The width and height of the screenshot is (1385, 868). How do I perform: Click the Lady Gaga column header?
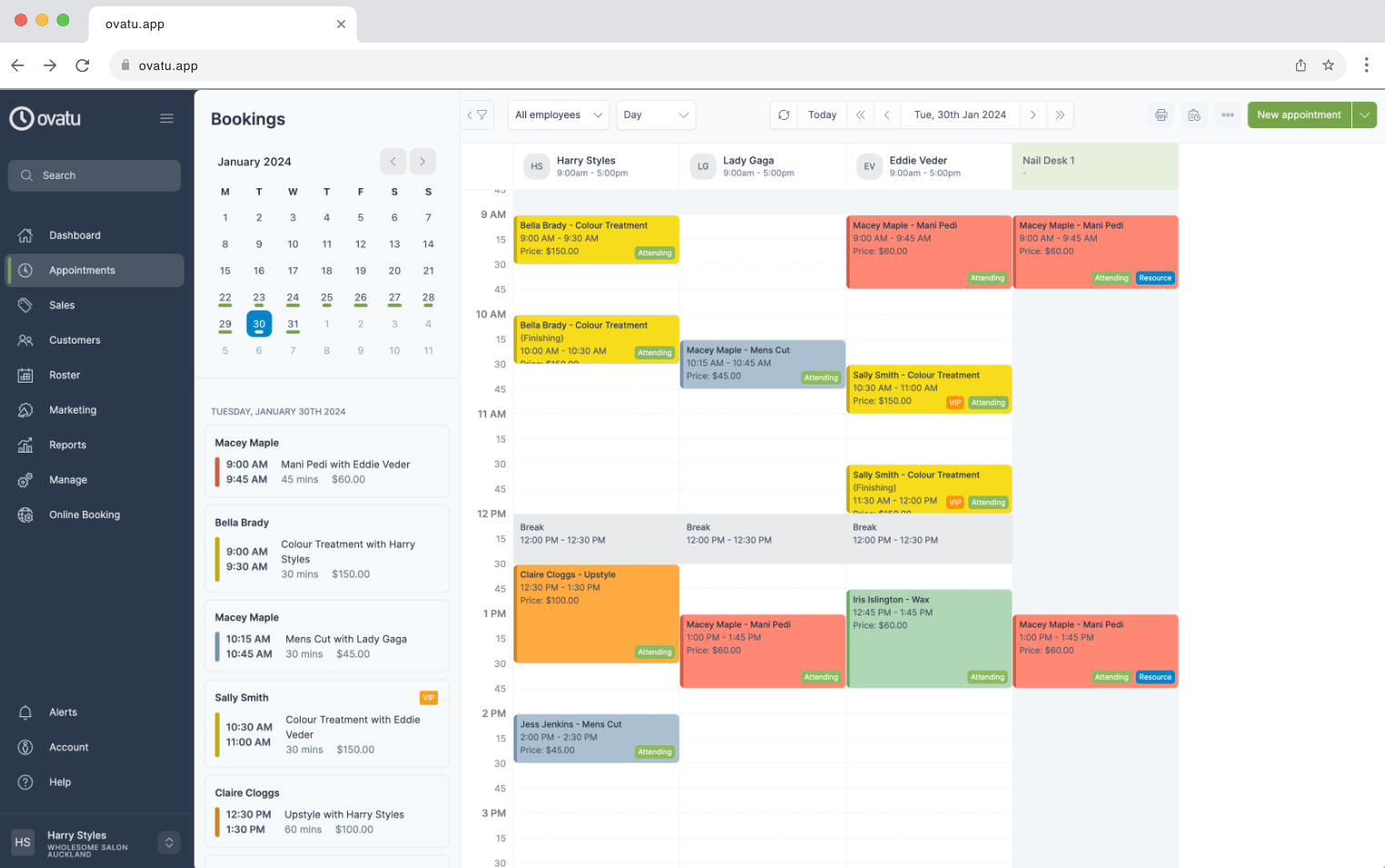pos(762,166)
